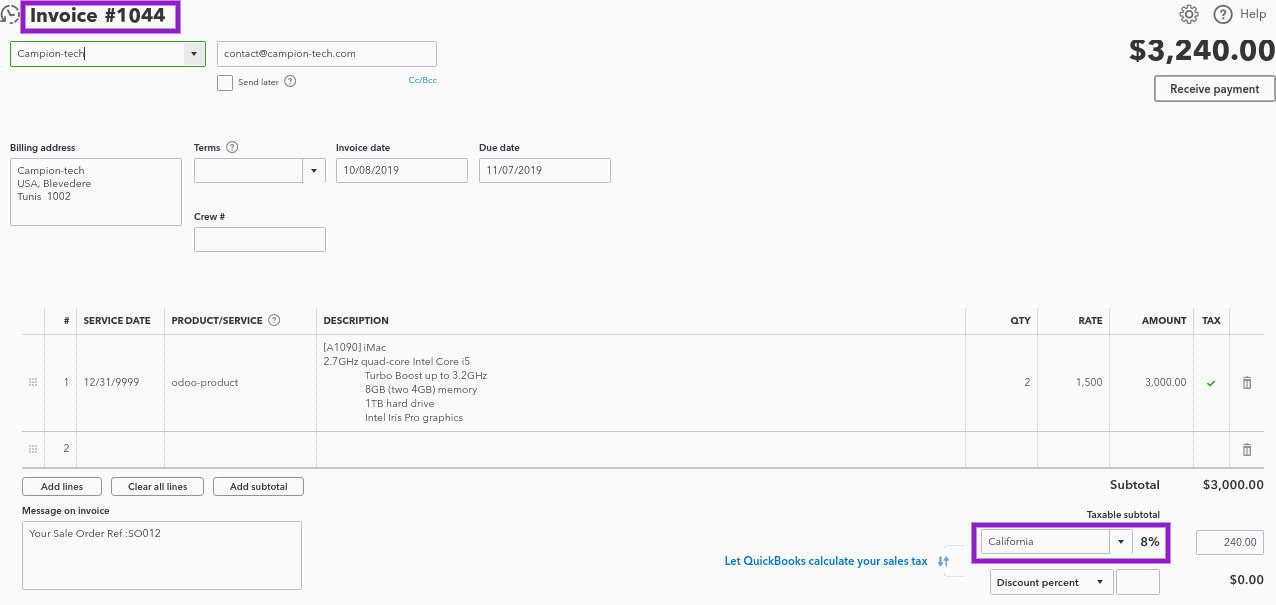The image size is (1276, 605).
Task: Click the sales tax swap arrows icon
Action: coord(944,561)
